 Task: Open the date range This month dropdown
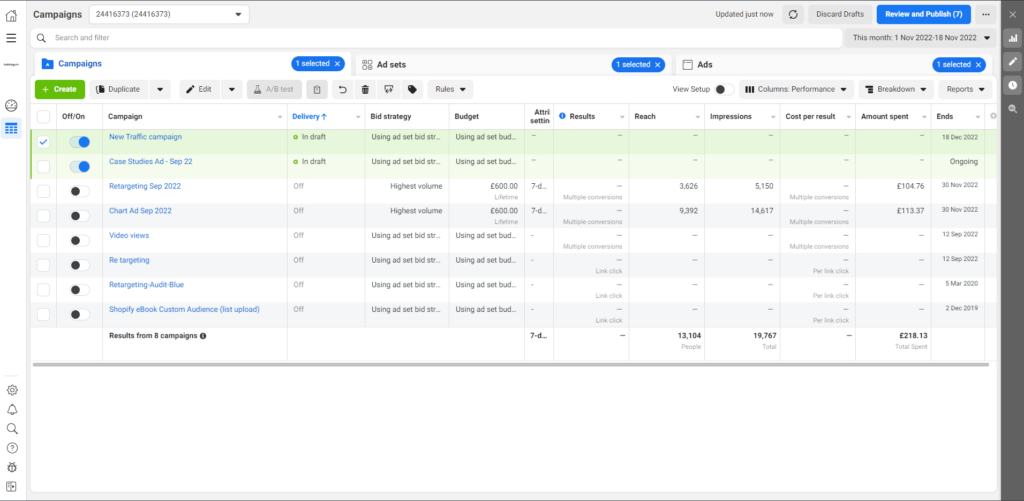tap(921, 38)
